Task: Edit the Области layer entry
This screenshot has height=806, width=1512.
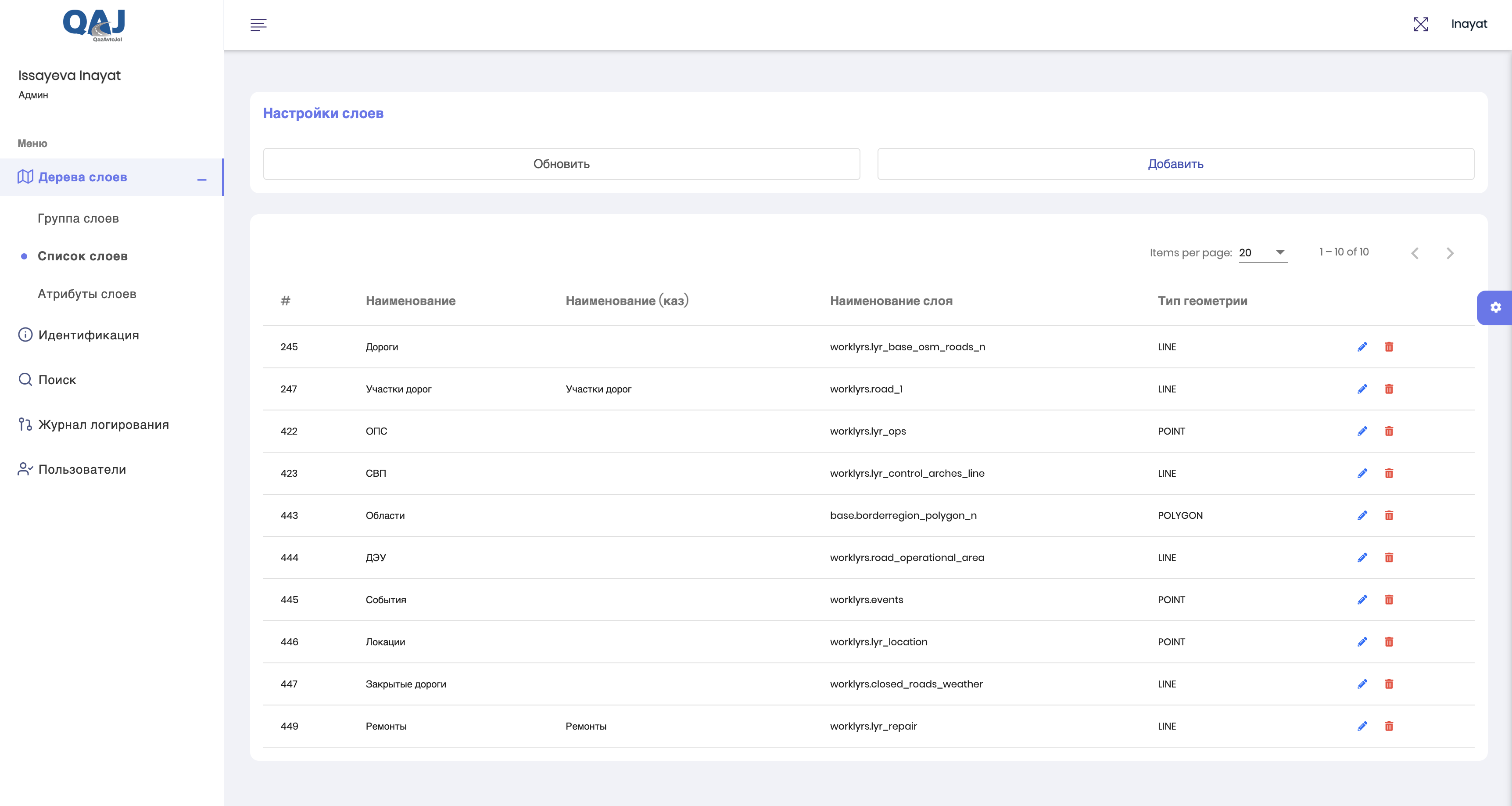Action: [x=1362, y=515]
